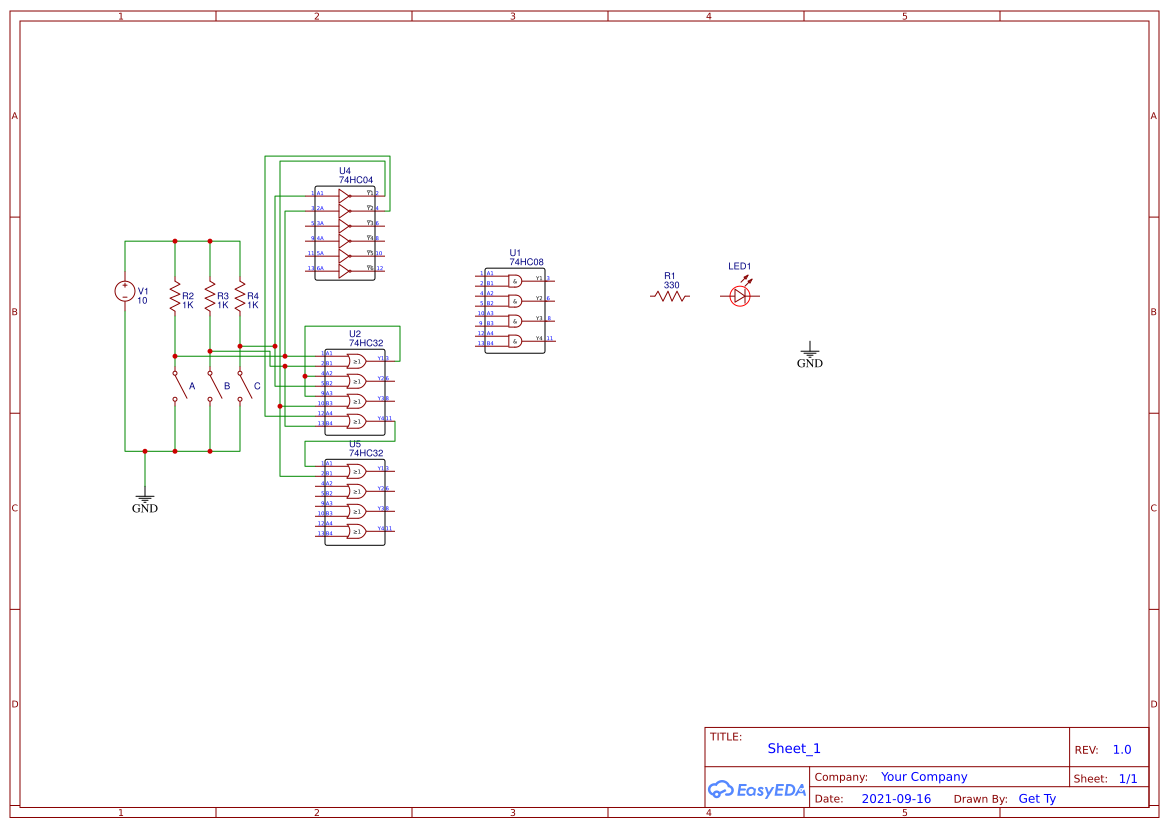Select the GND symbol below the switches
This screenshot has height=828, width=1169.
[x=145, y=498]
